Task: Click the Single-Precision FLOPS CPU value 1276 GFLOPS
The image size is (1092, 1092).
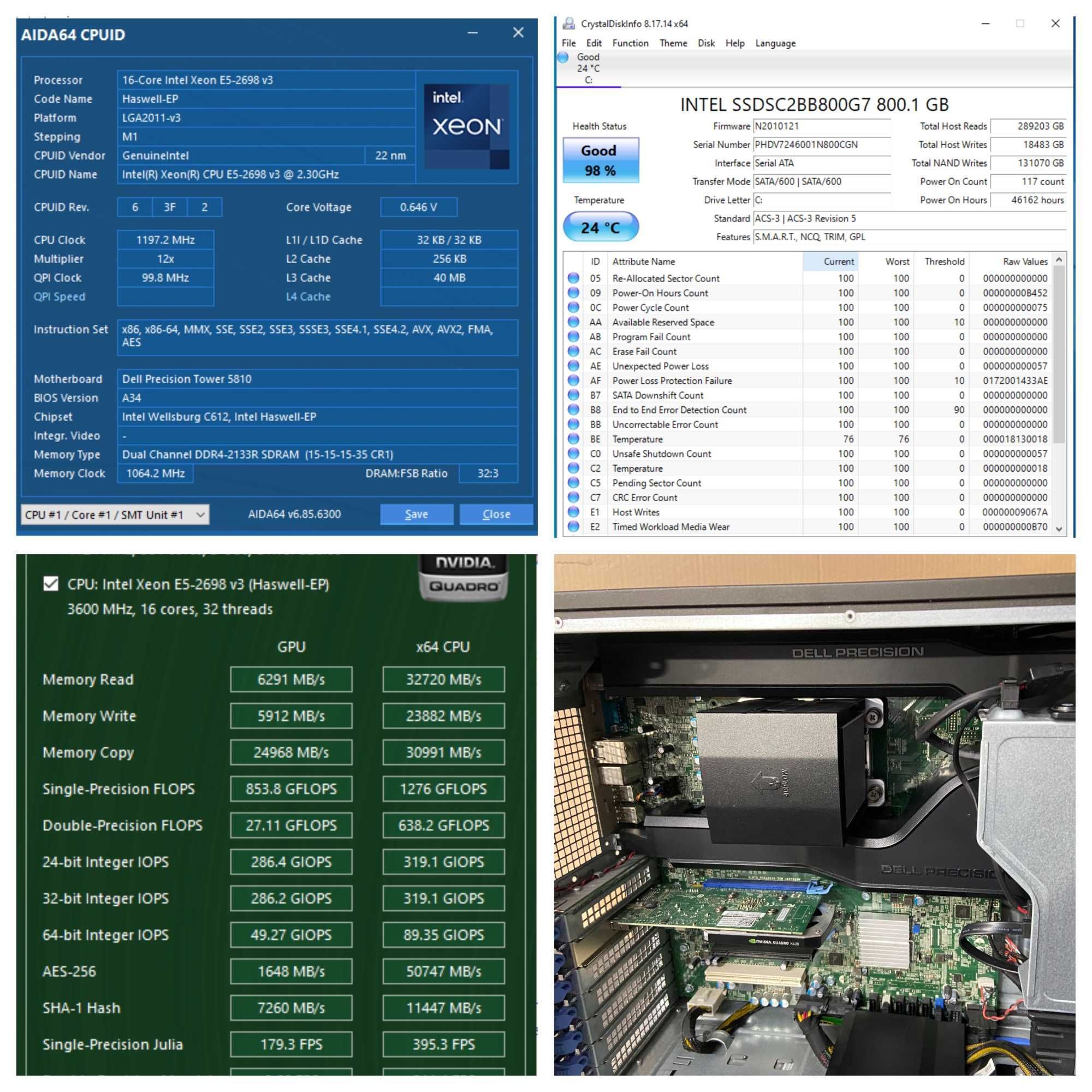Action: point(444,788)
